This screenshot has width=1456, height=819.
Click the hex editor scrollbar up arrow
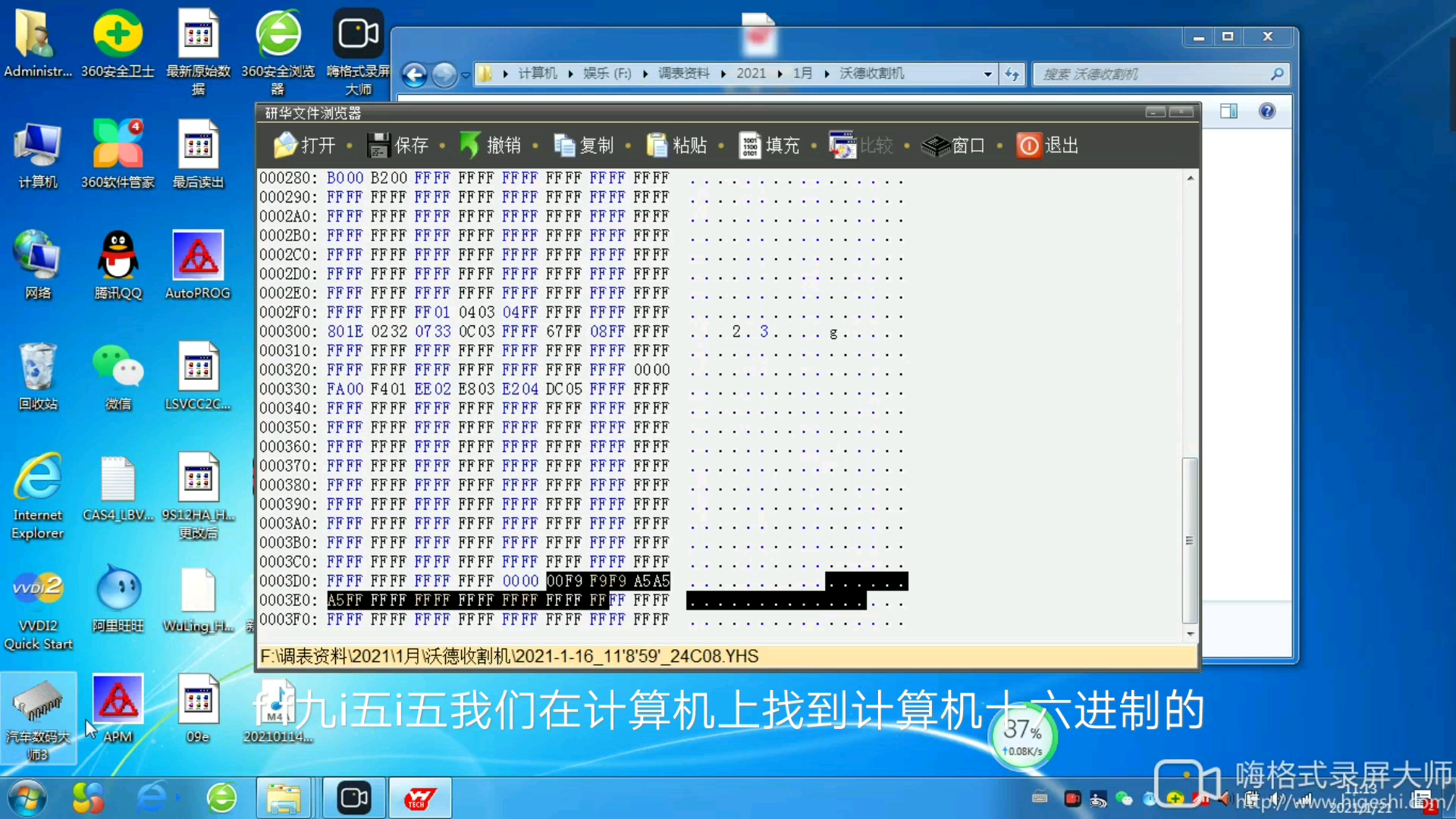(1190, 178)
